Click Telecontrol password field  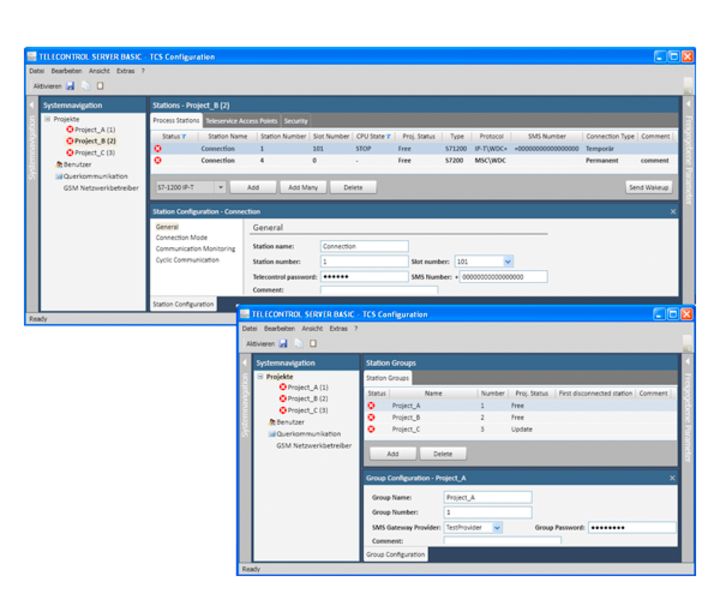pos(364,277)
